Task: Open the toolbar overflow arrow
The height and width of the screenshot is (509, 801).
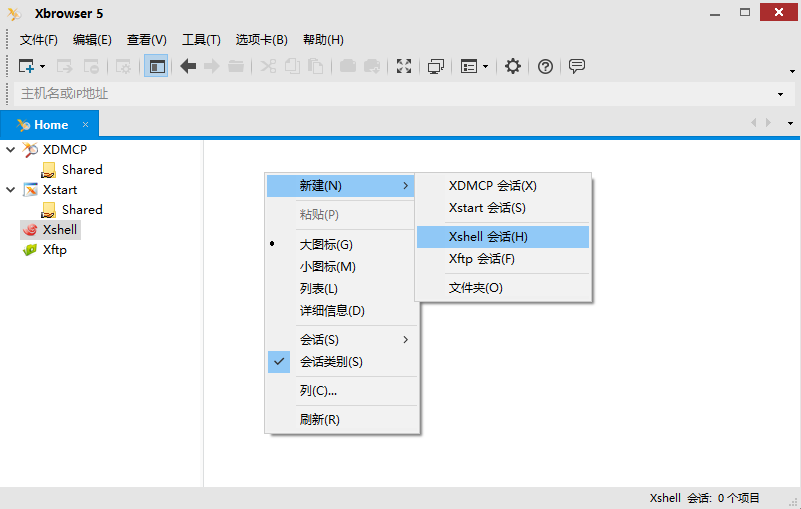Action: click(792, 72)
